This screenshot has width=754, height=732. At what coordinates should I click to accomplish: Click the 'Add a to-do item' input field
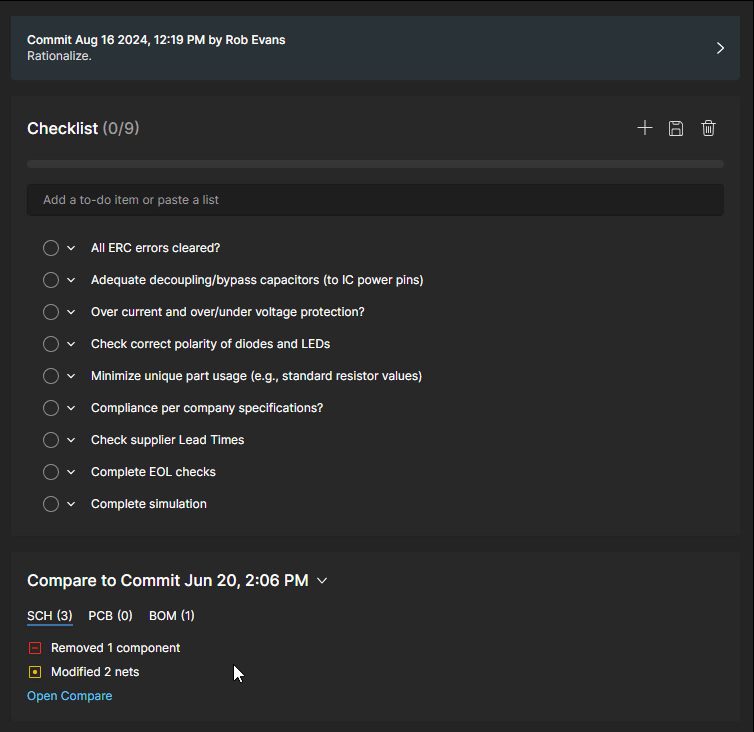pyautogui.click(x=375, y=200)
